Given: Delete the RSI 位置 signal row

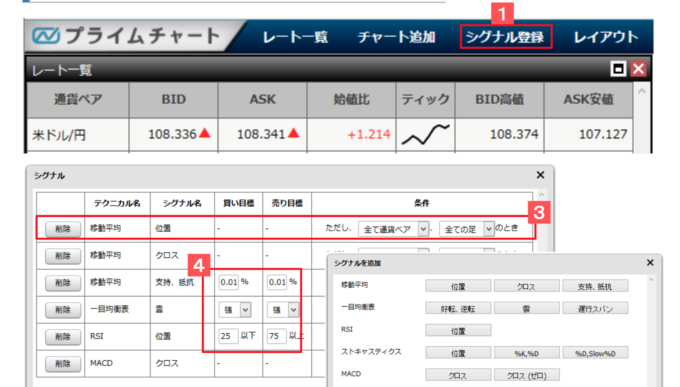Looking at the screenshot, I should point(63,337).
